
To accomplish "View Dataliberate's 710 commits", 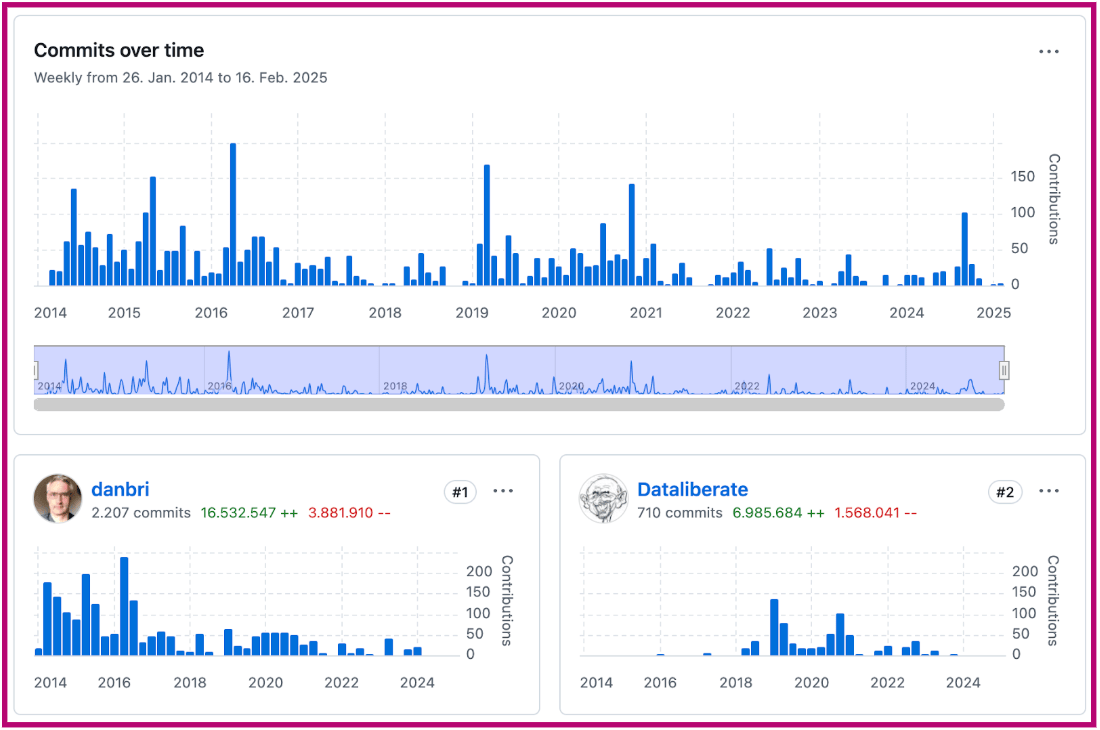I will [x=679, y=513].
